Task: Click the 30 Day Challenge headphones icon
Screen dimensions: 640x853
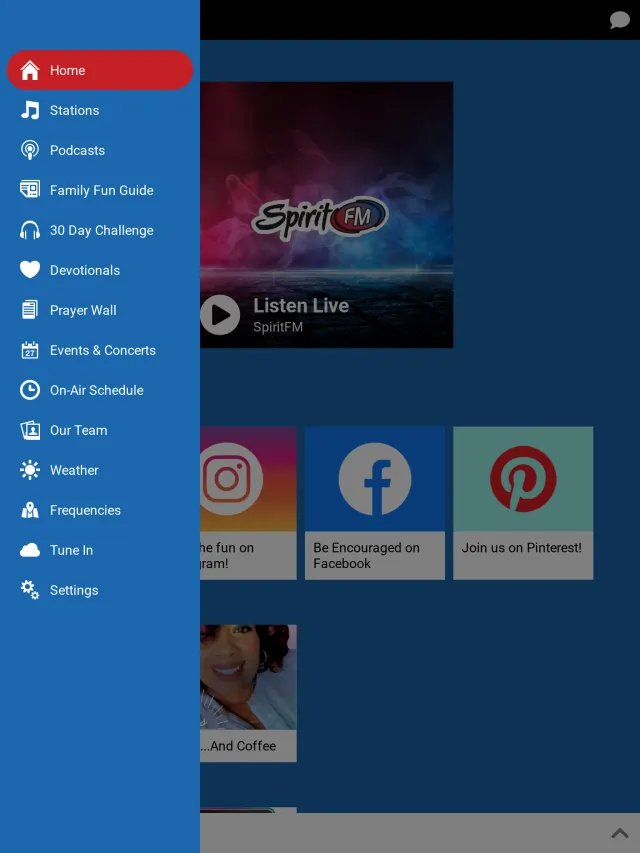Action: pyautogui.click(x=30, y=230)
